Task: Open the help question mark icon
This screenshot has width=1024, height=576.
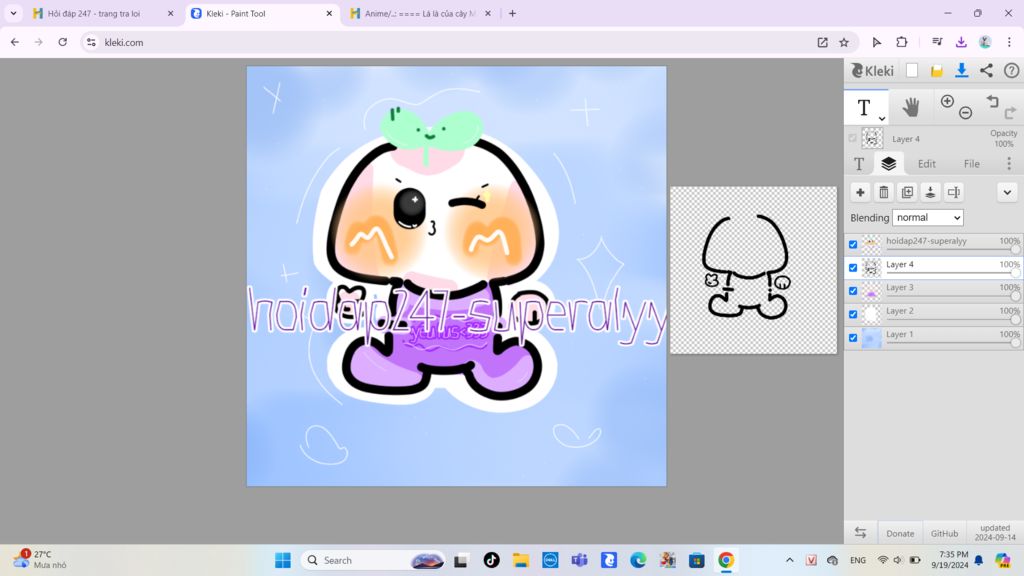Action: pos(1010,71)
